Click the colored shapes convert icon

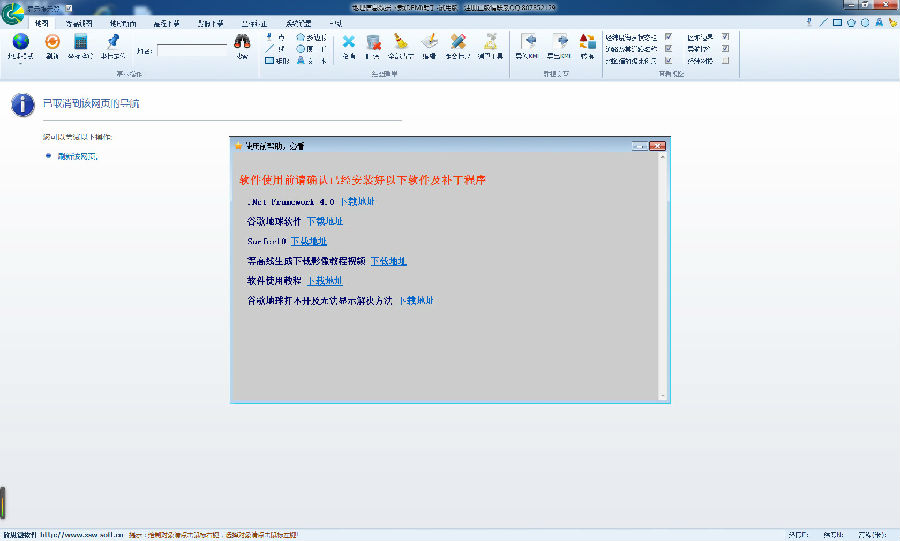click(x=587, y=41)
